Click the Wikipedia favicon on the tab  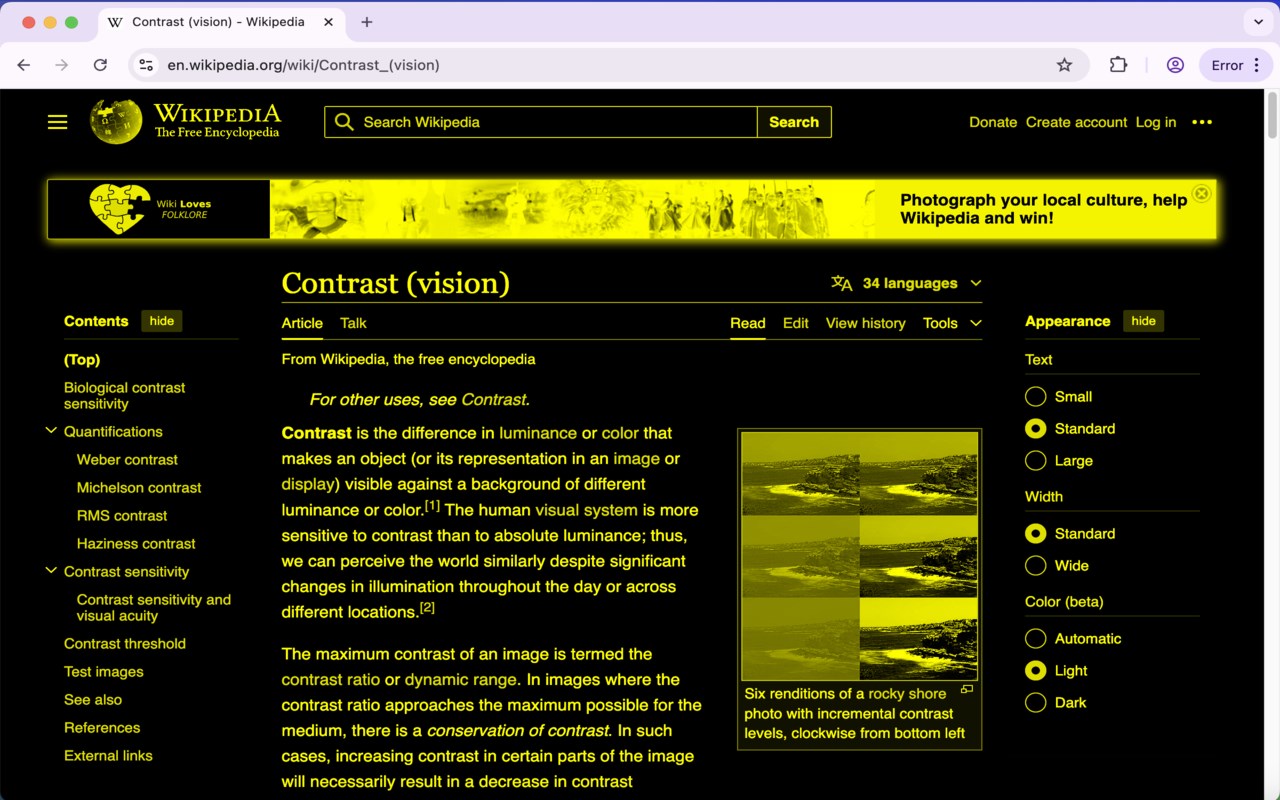(115, 22)
